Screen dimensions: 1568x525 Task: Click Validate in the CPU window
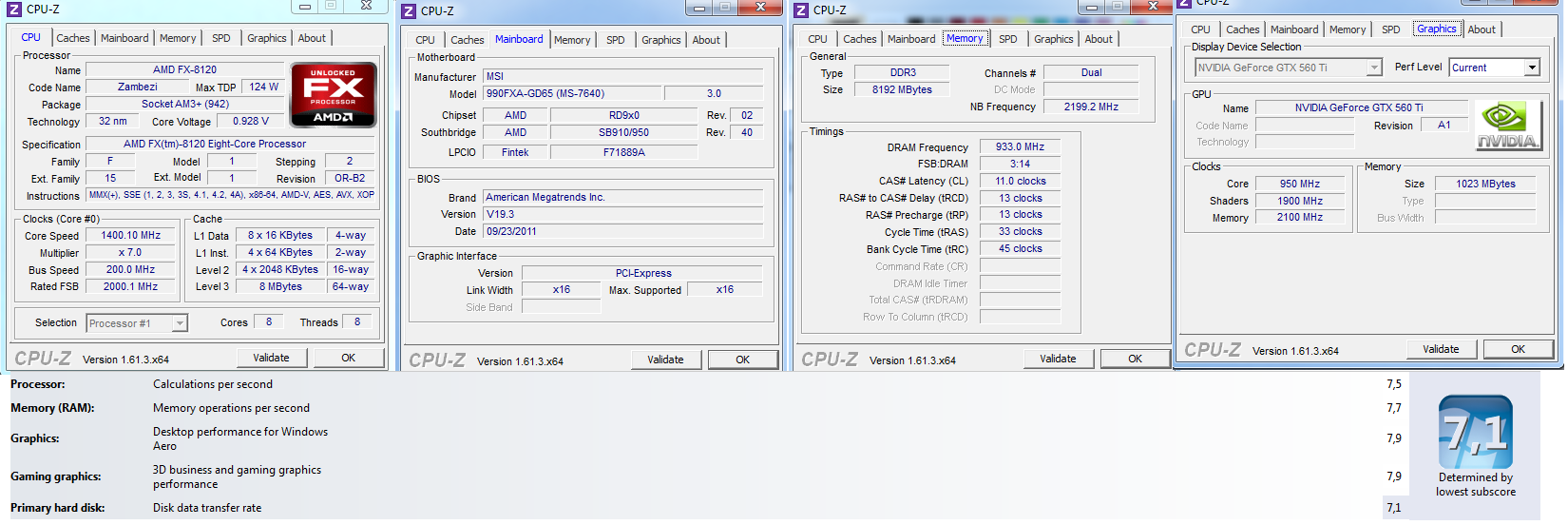tap(271, 359)
